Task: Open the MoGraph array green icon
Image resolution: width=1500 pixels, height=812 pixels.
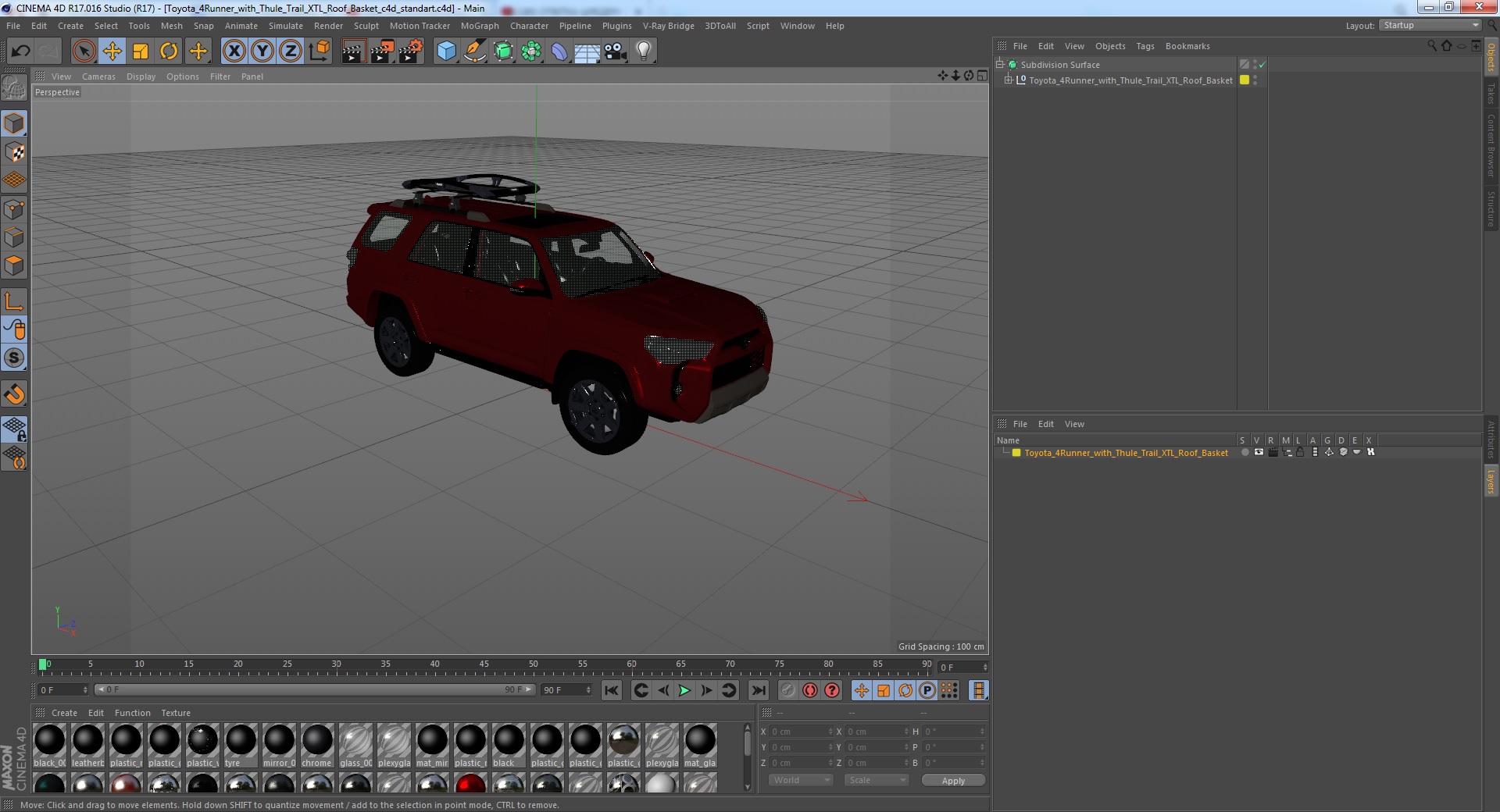Action: click(531, 52)
